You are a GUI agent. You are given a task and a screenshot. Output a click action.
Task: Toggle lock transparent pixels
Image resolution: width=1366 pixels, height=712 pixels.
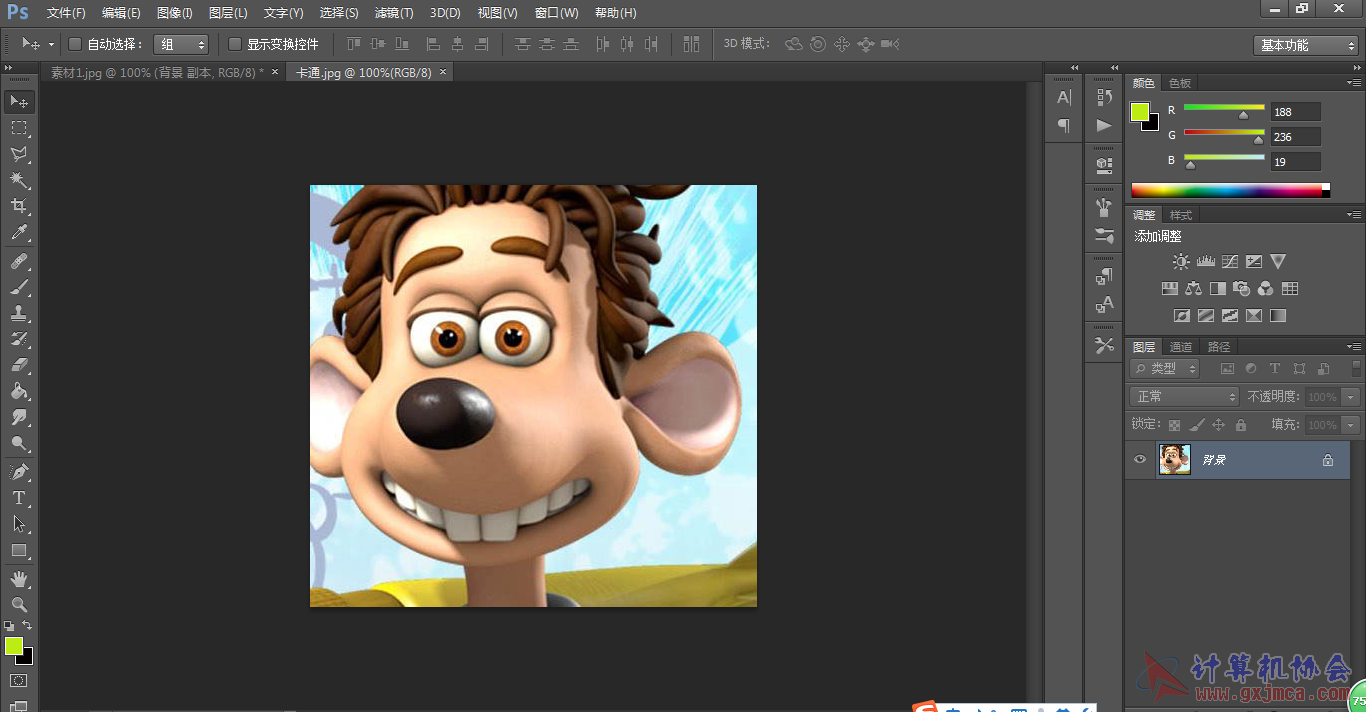click(1174, 425)
